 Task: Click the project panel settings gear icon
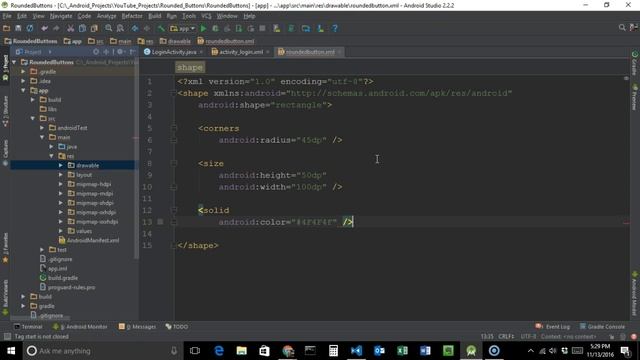[120, 52]
